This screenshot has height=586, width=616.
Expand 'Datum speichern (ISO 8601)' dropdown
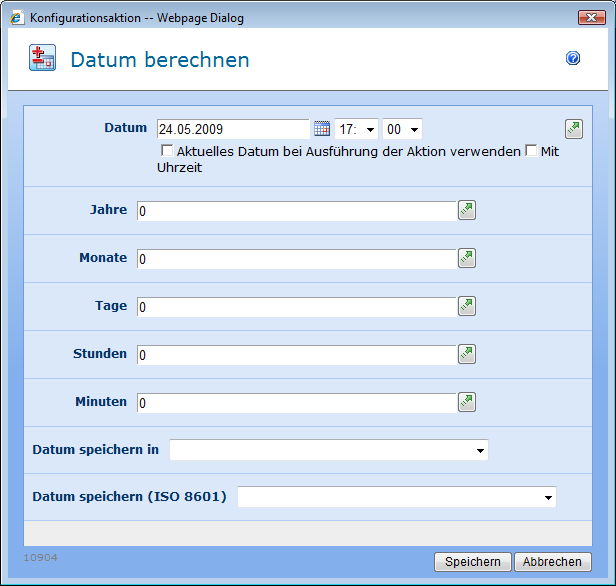(396, 497)
